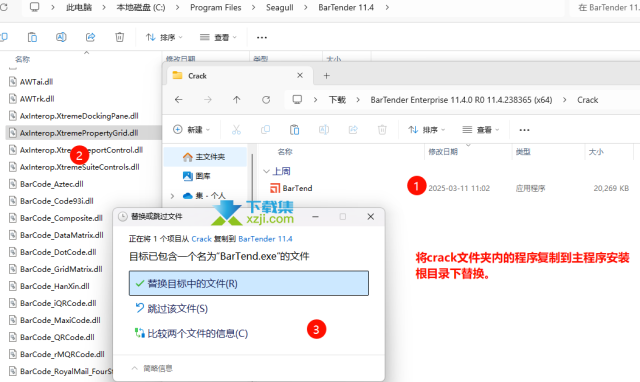640x382 pixels.
Task: Click the rename icon in BarTender 11.4 window toolbar
Action: point(61,37)
